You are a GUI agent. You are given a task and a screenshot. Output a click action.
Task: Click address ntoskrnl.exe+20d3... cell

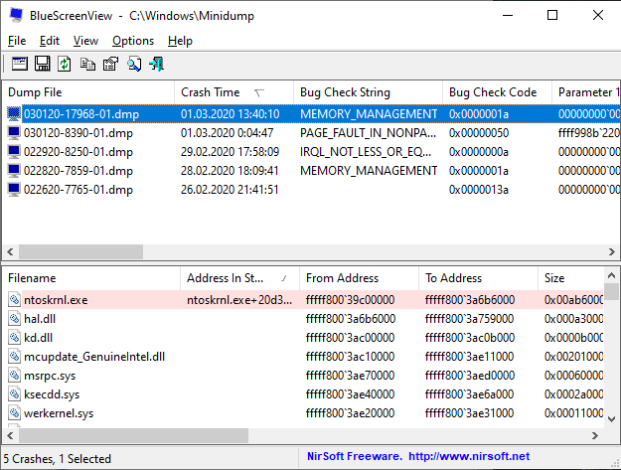pyautogui.click(x=240, y=300)
